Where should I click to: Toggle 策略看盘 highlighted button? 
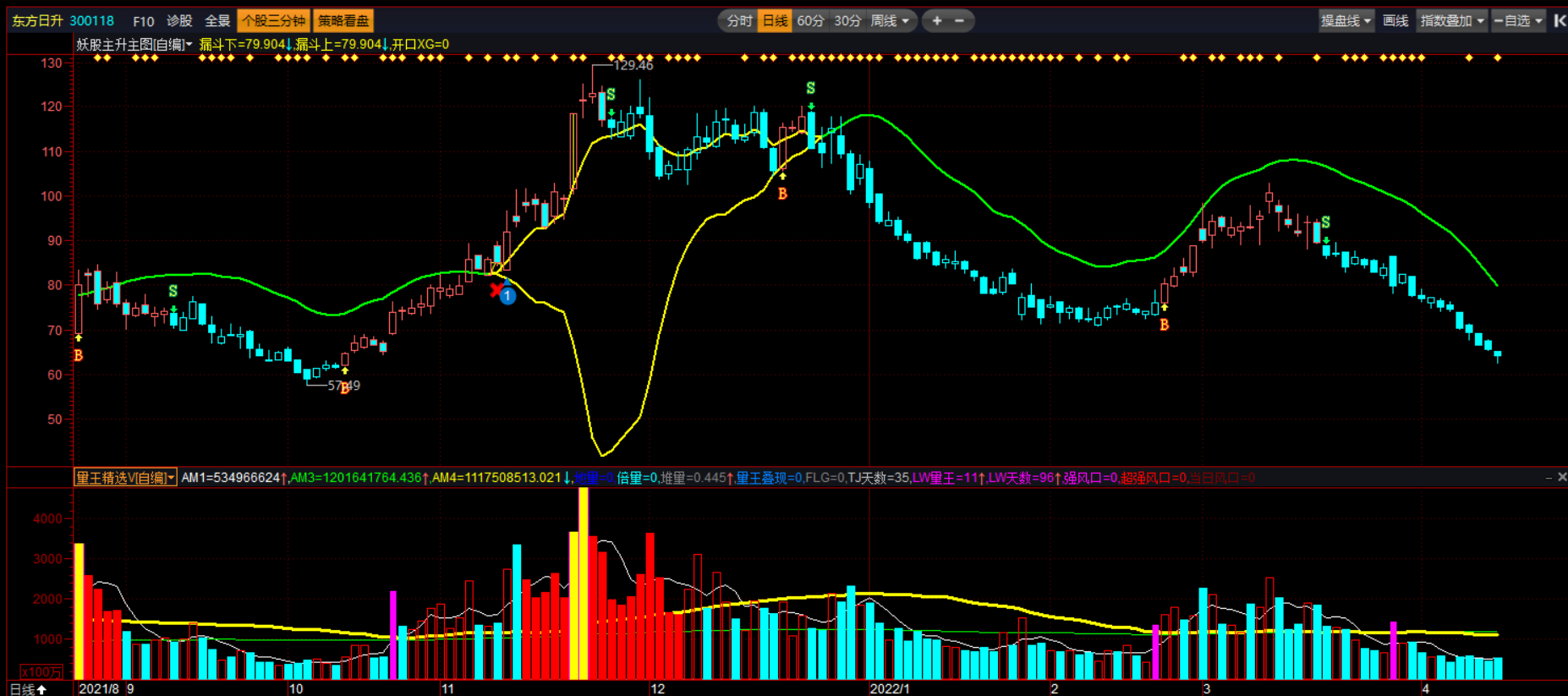[343, 21]
